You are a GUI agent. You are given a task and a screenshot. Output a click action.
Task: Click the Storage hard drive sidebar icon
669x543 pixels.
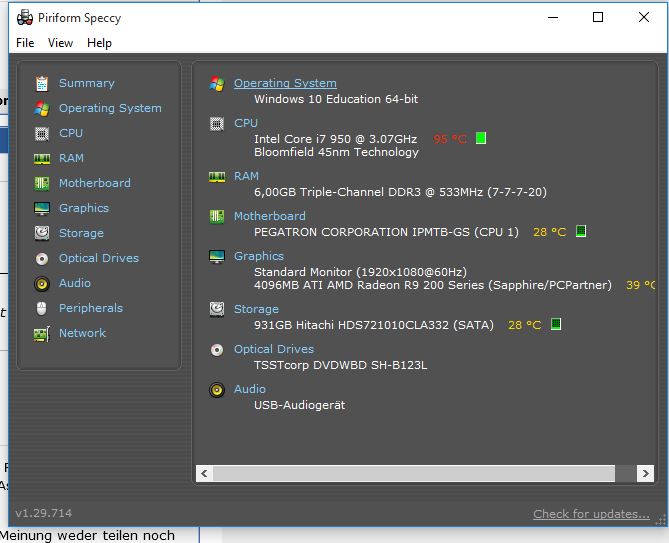click(x=42, y=233)
